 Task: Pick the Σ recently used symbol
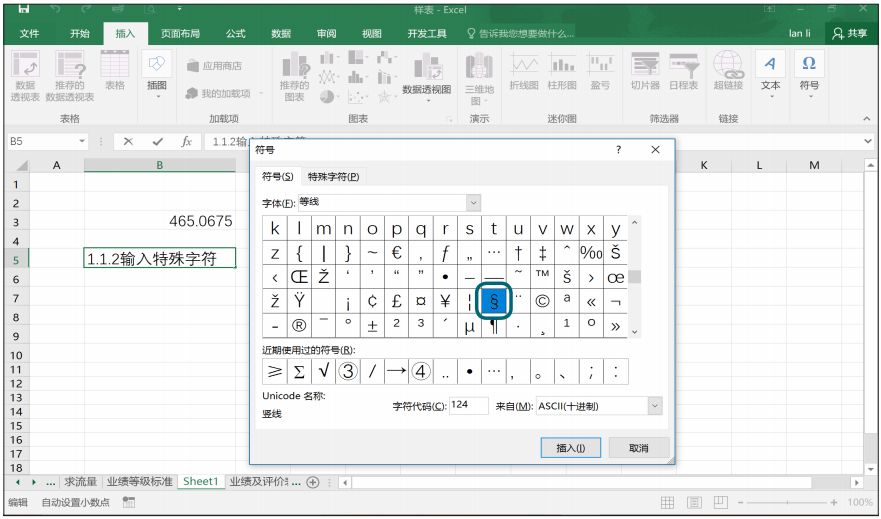tap(299, 371)
